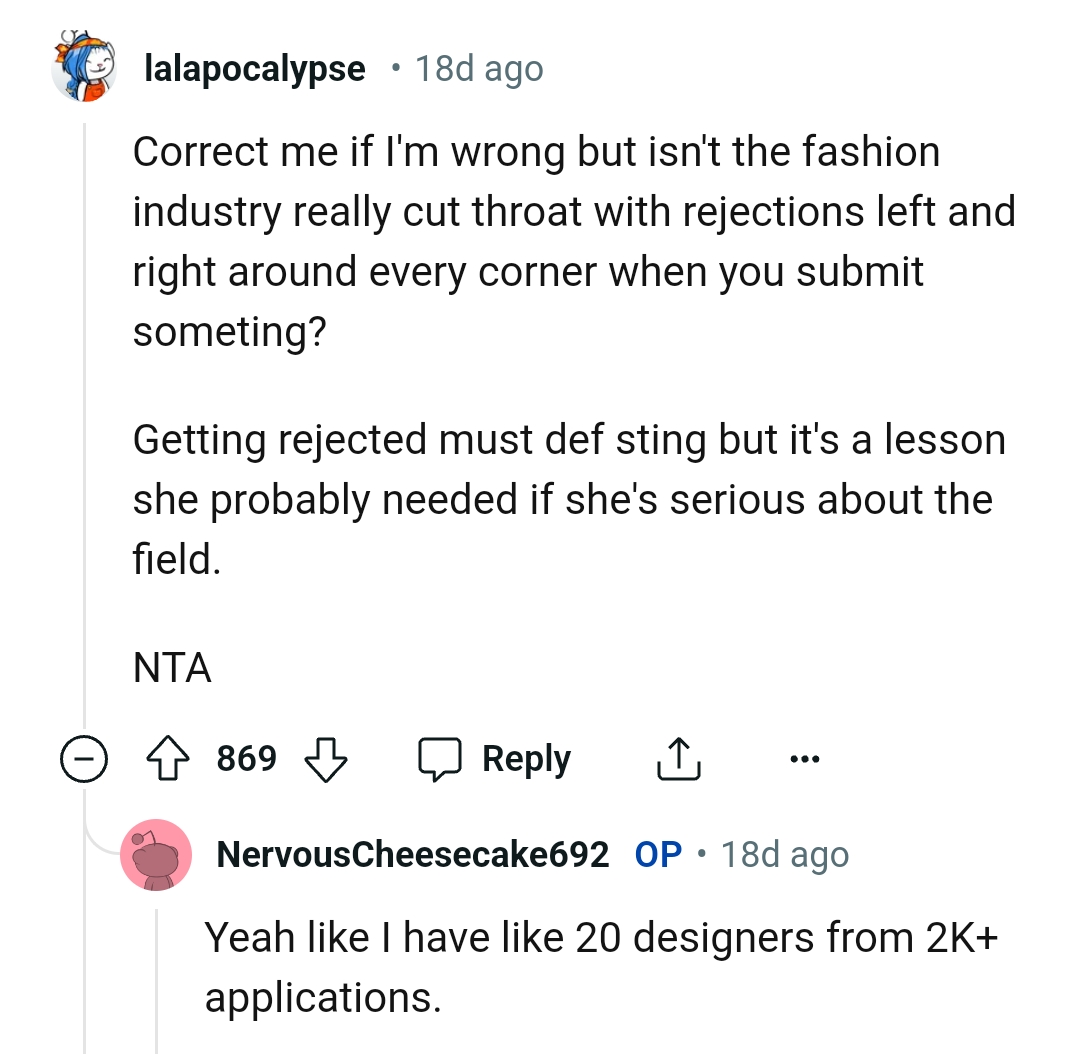Screen dimensions: 1080x1054
Task: Open the lalapocalypse username profile
Action: pyautogui.click(x=255, y=69)
